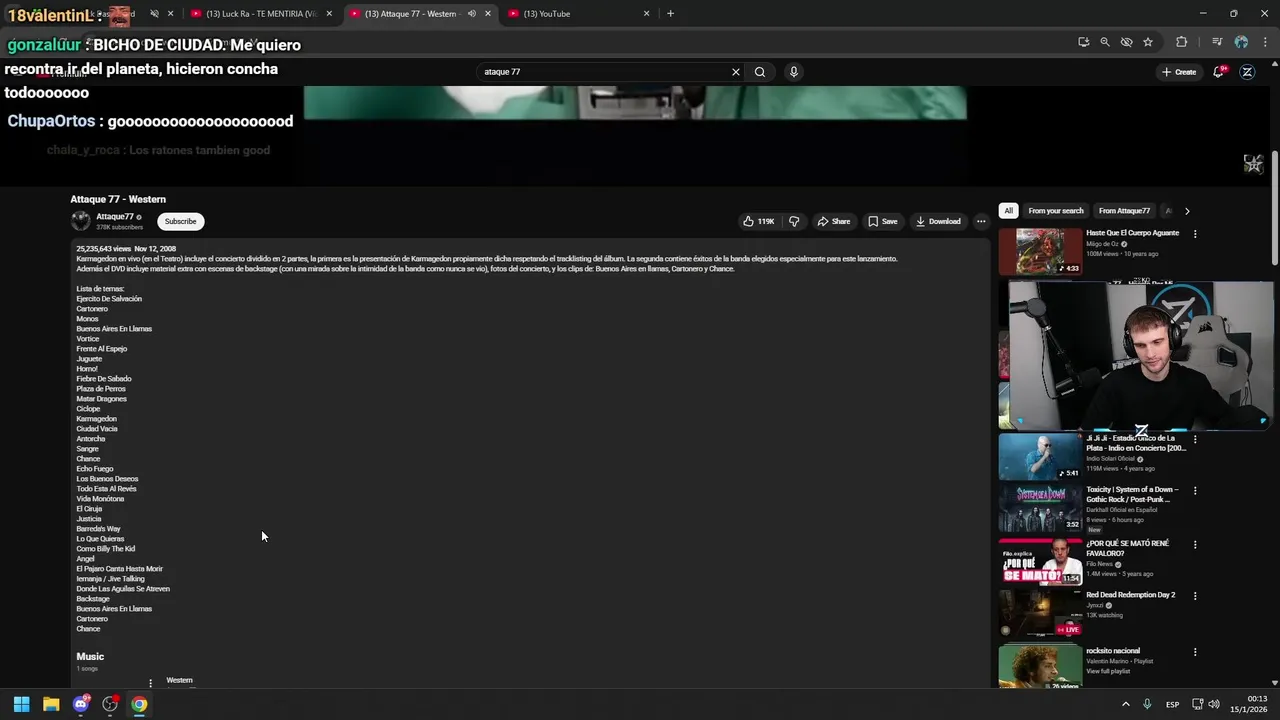This screenshot has height=720, width=1280.
Task: Open the YouTube account avatar menu
Action: pos(1247,72)
